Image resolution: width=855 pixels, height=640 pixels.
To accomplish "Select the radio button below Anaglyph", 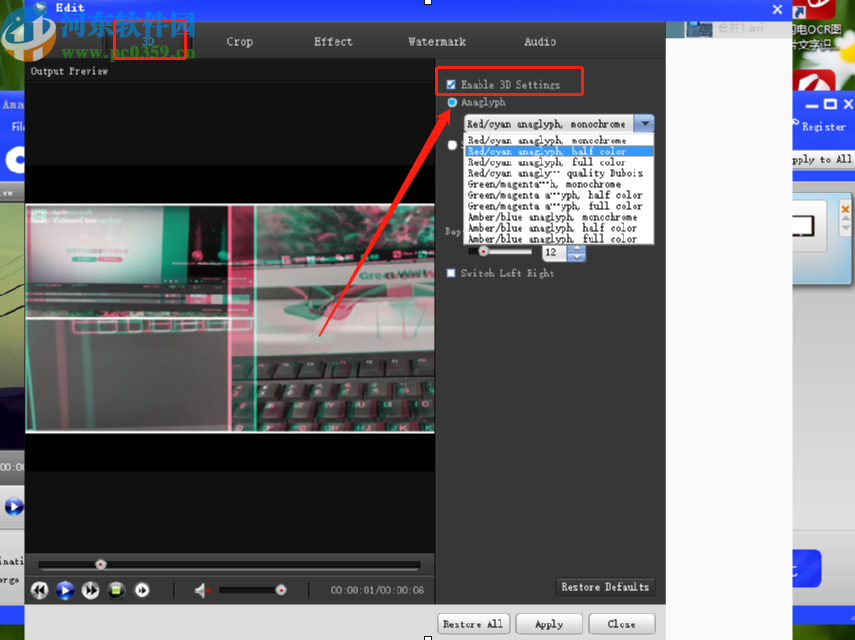I will pyautogui.click(x=452, y=145).
